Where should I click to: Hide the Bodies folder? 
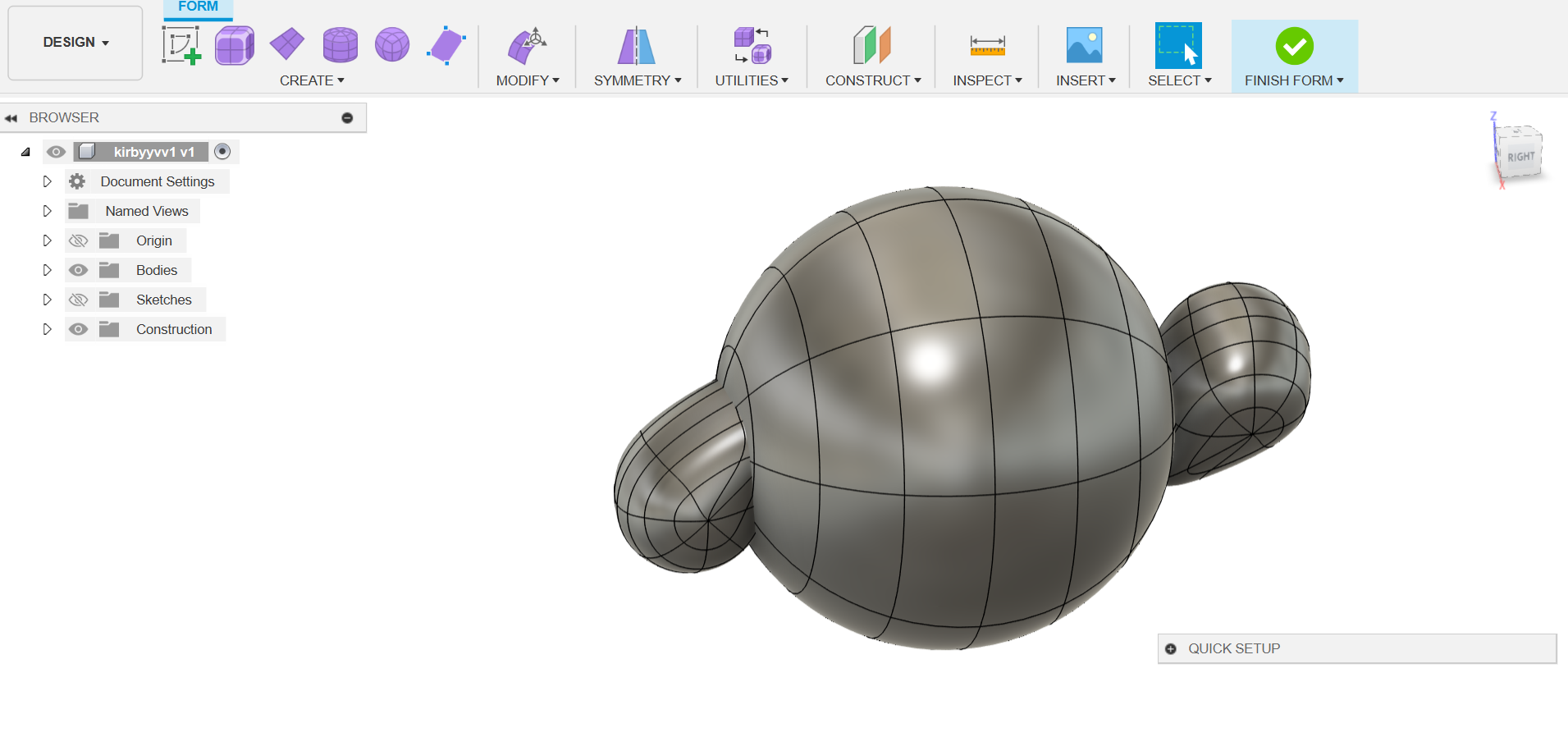point(78,270)
